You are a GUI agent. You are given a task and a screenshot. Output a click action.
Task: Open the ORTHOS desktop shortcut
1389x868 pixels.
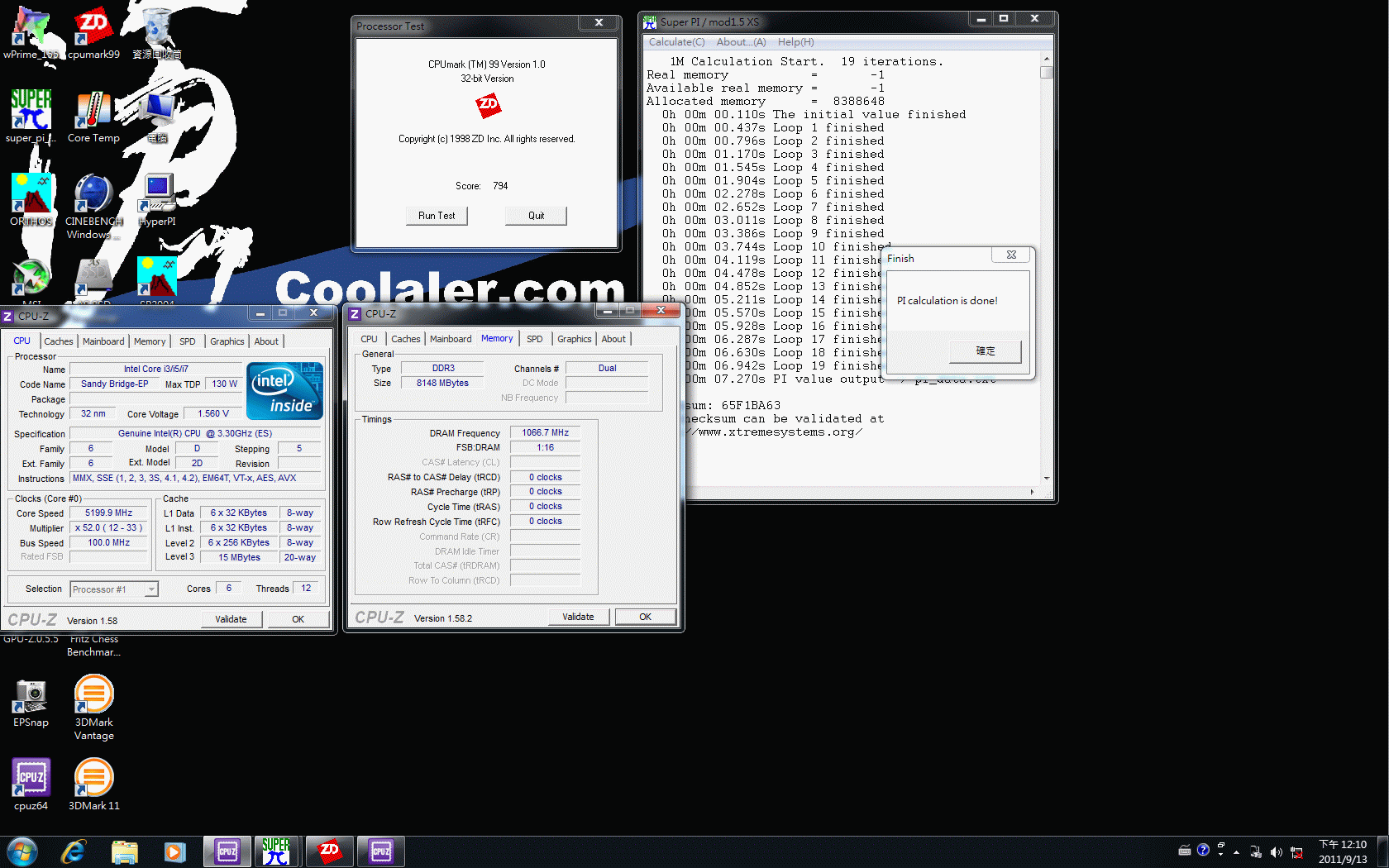[x=31, y=200]
